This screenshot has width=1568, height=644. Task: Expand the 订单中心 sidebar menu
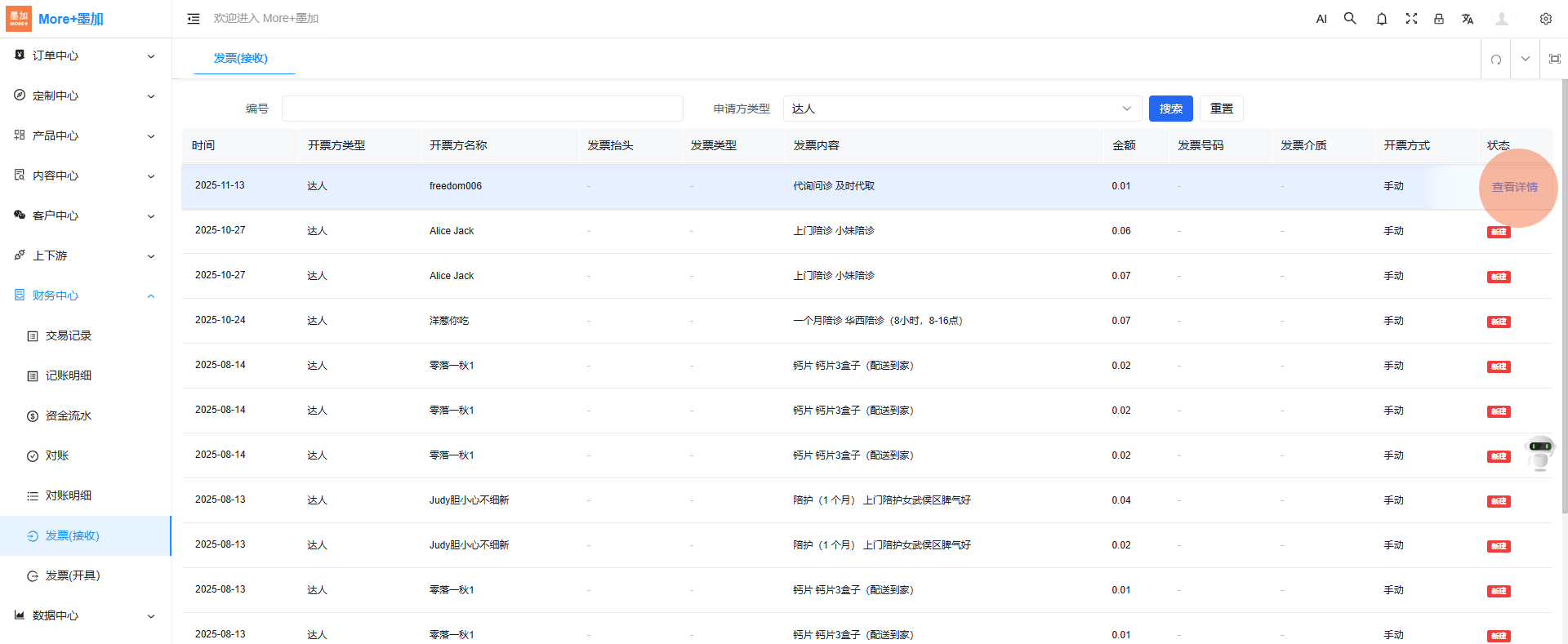(x=85, y=56)
